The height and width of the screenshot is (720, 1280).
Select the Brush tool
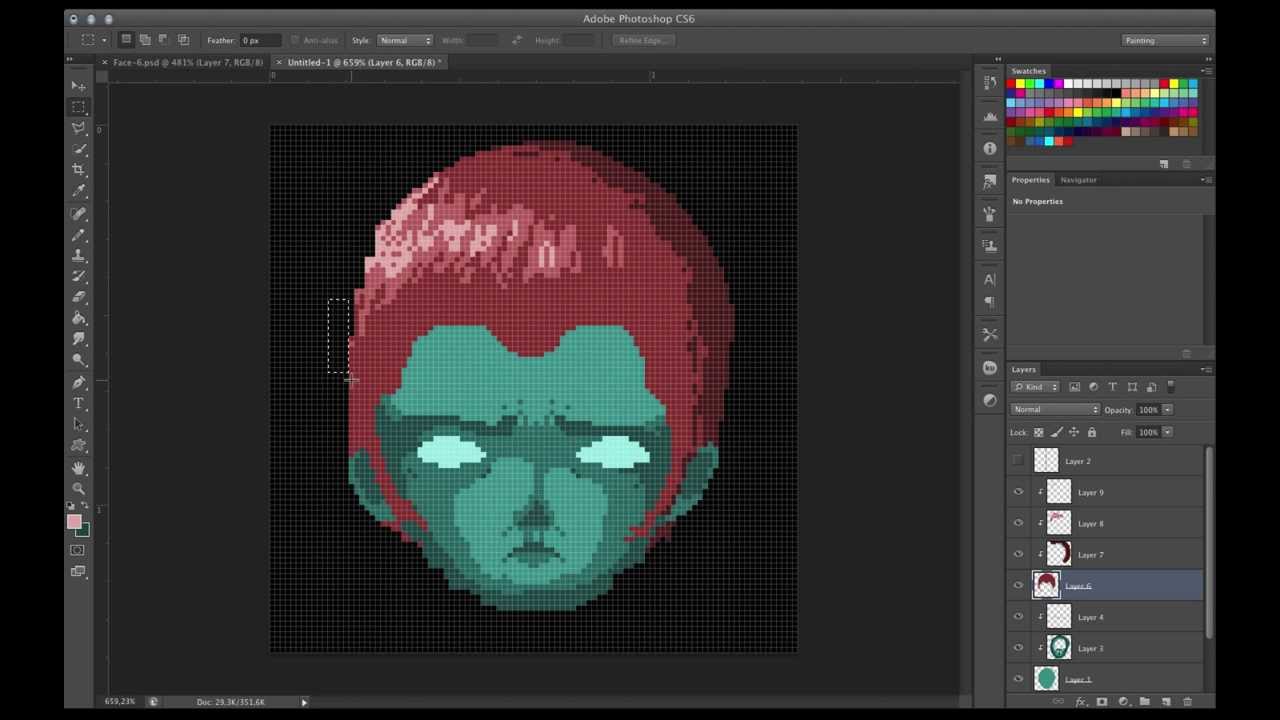(x=78, y=235)
